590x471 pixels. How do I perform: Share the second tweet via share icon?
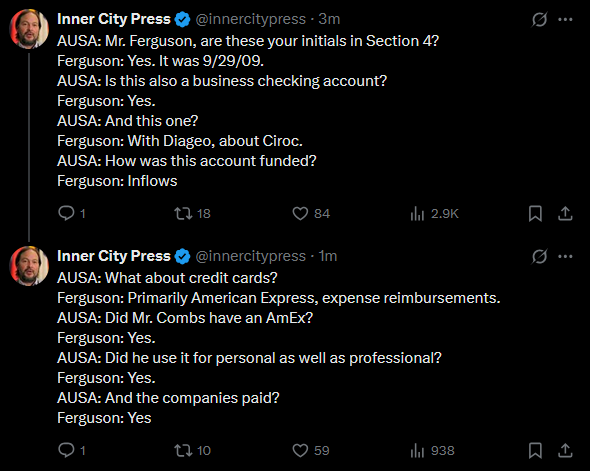coord(565,450)
